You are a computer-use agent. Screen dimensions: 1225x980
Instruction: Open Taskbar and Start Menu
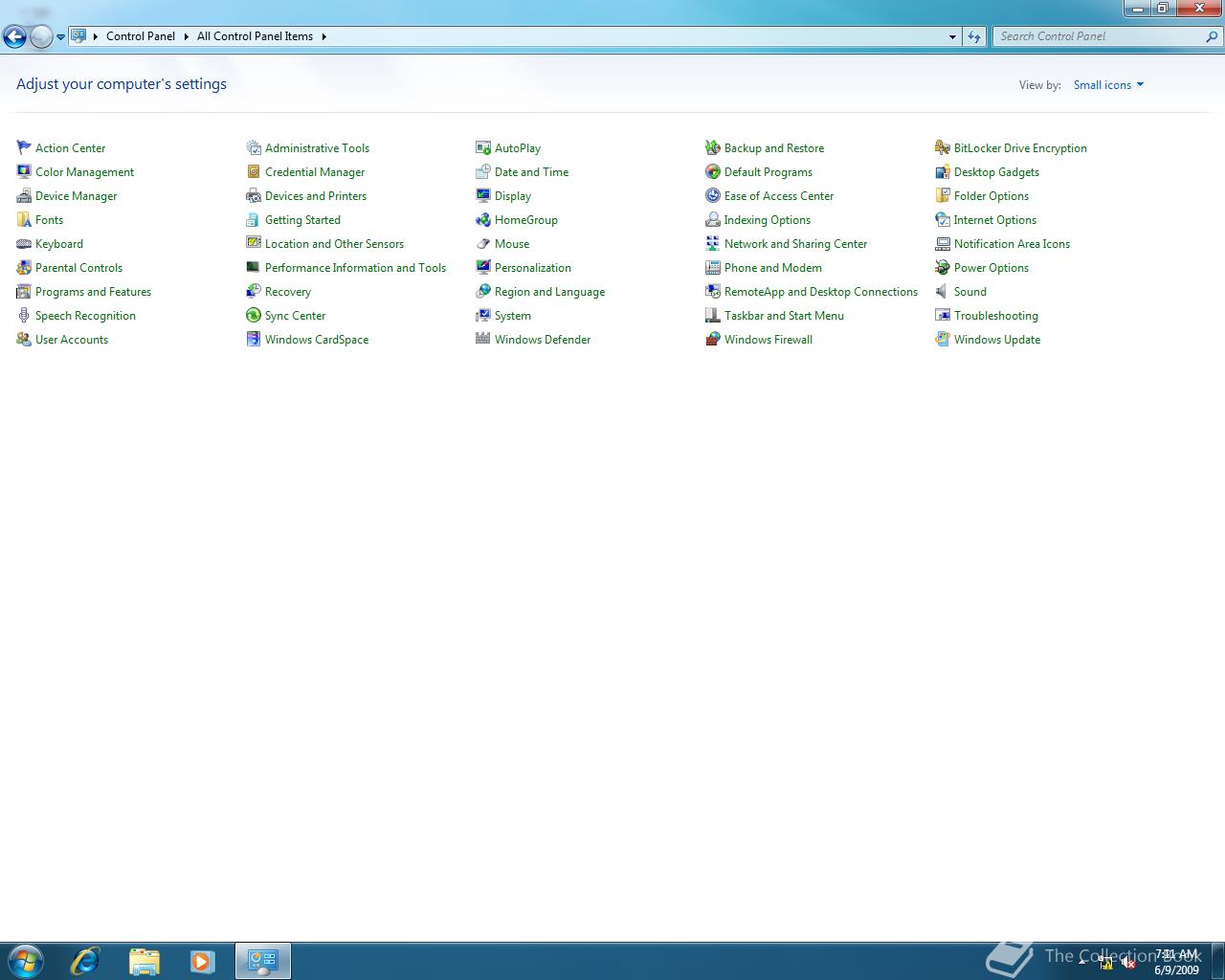pos(784,316)
